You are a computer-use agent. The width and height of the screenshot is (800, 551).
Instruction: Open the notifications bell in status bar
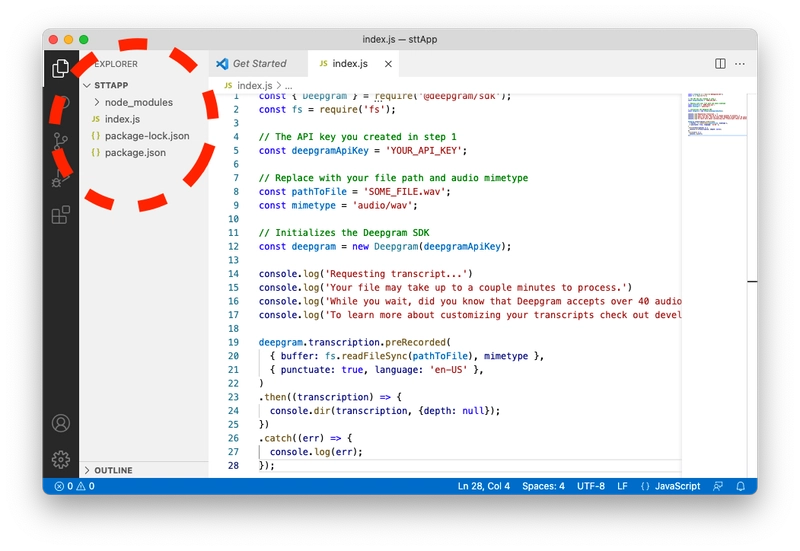740,486
